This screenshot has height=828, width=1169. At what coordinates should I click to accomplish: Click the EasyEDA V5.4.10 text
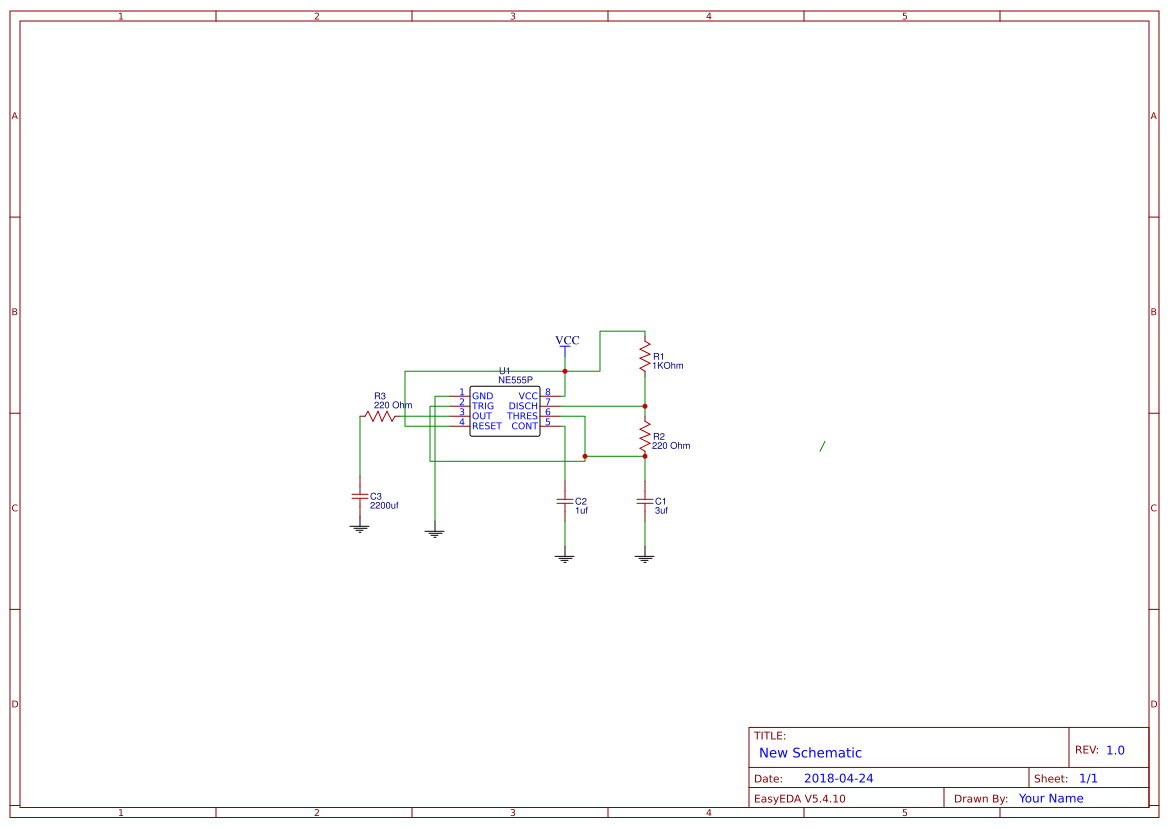(800, 799)
